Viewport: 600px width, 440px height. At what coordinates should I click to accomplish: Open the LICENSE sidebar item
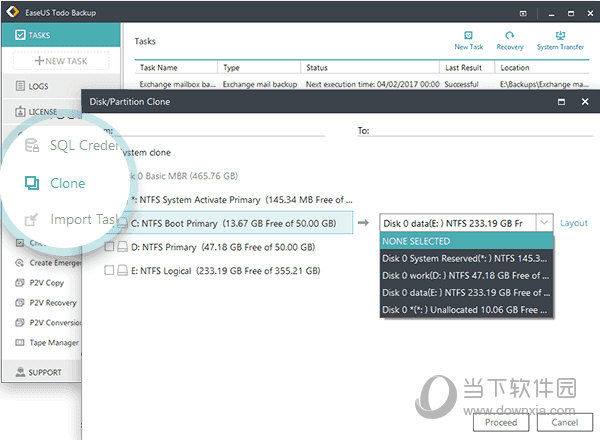click(42, 112)
